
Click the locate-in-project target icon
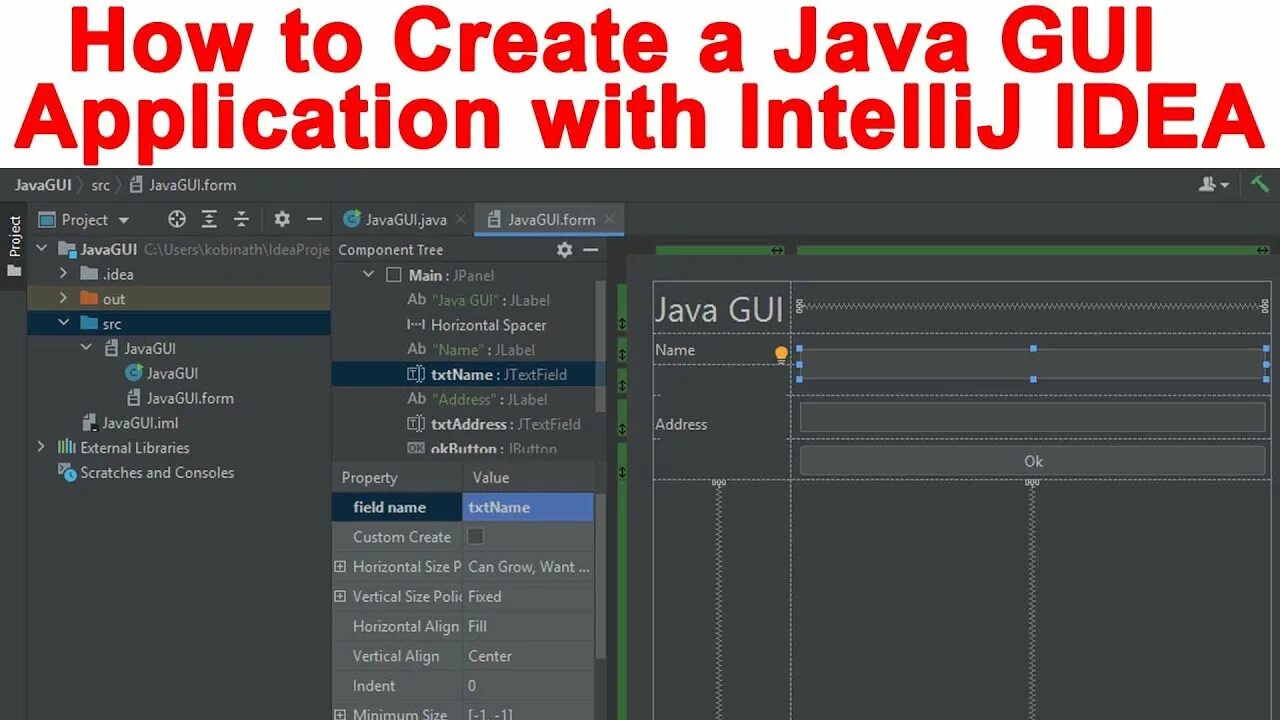click(x=177, y=219)
